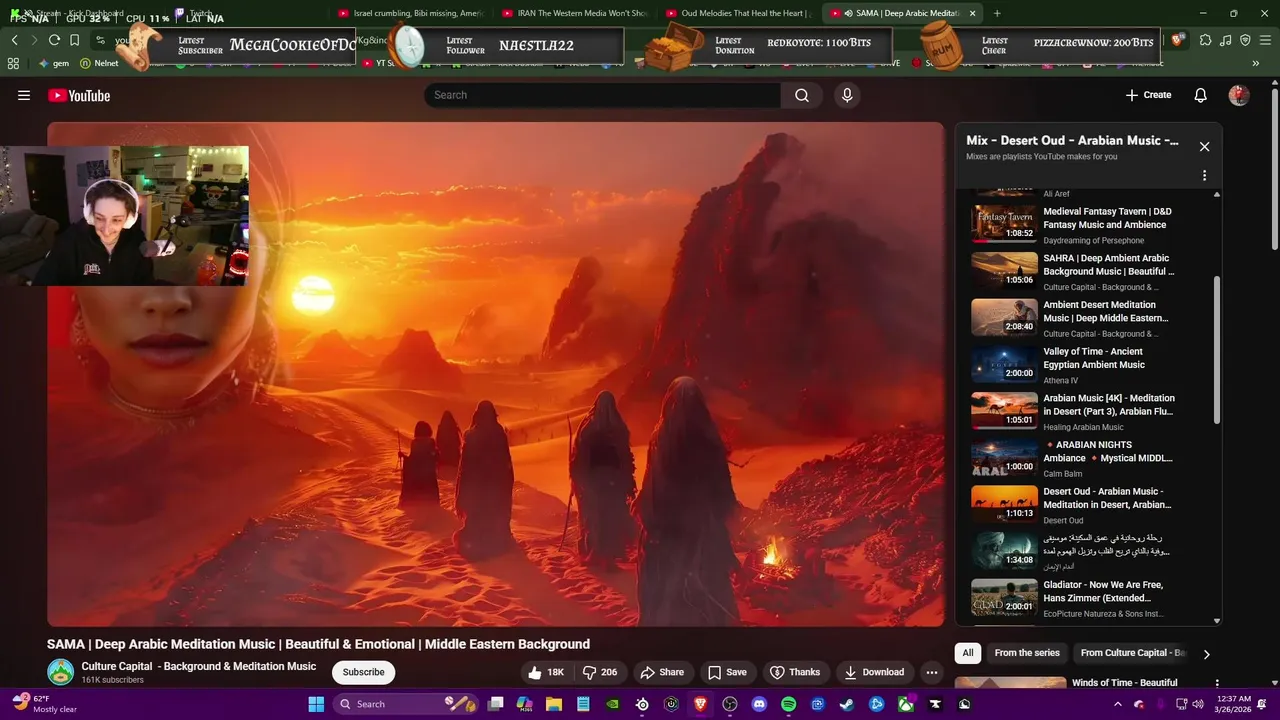Viewport: 1280px width, 720px height.
Task: Play ARABIAN NIGHTS Ambiance video
Action: pyautogui.click(x=1072, y=458)
